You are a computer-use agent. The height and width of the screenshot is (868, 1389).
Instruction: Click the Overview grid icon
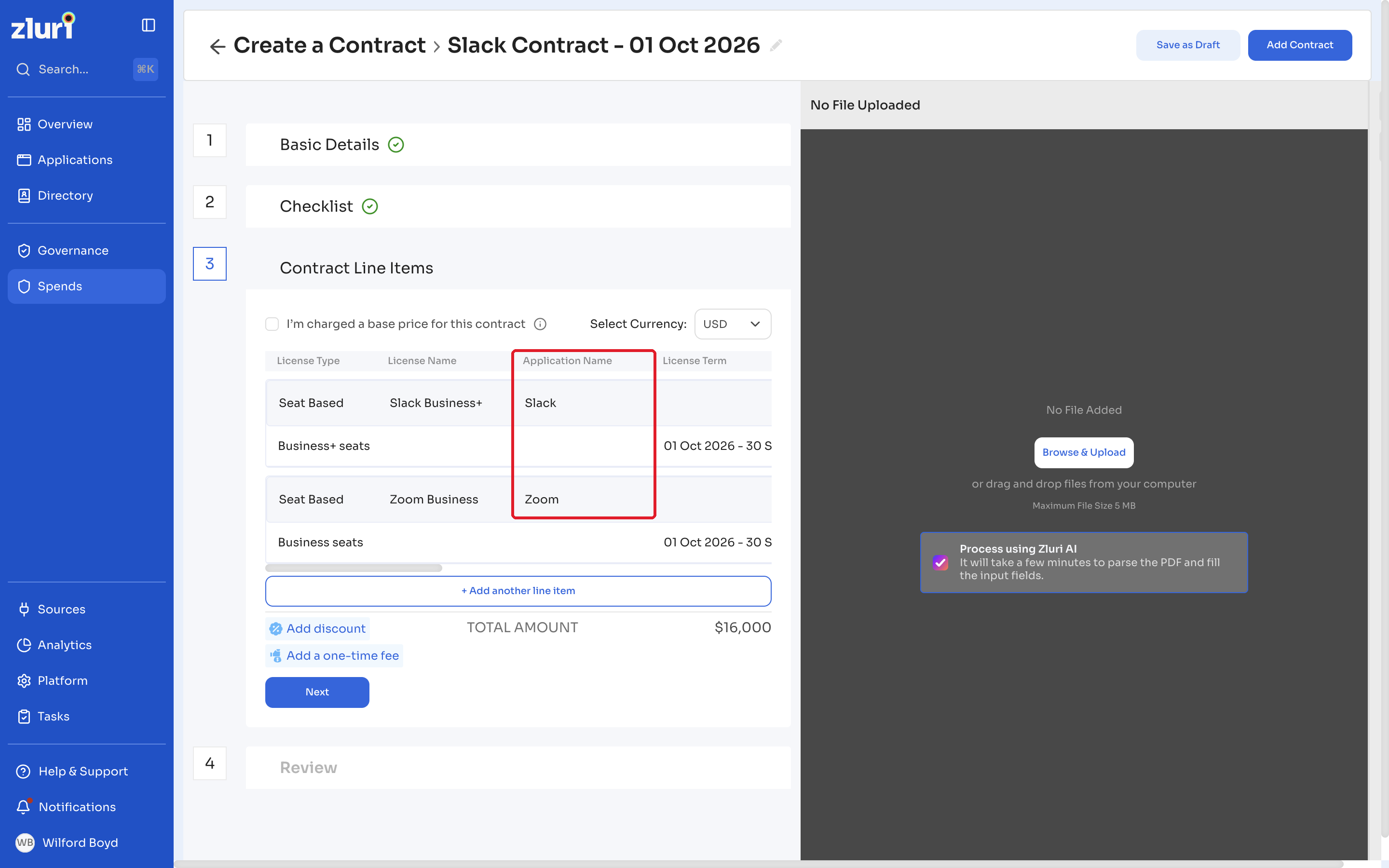pyautogui.click(x=24, y=124)
